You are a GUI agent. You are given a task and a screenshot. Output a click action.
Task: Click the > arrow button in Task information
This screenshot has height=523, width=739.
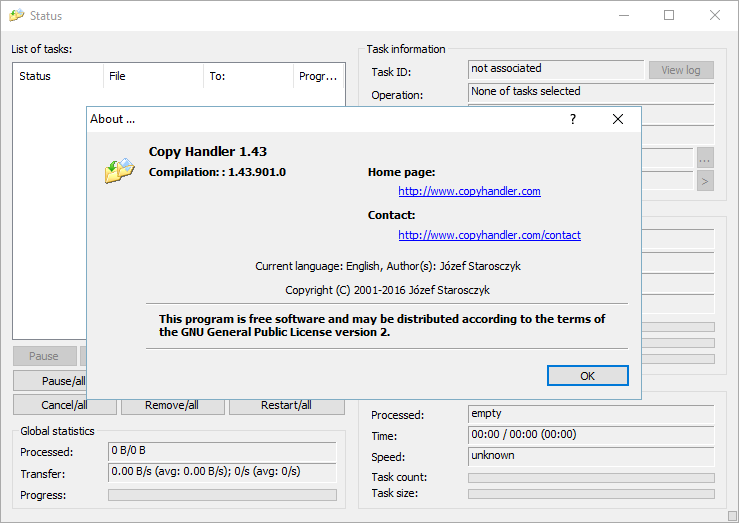tap(705, 181)
